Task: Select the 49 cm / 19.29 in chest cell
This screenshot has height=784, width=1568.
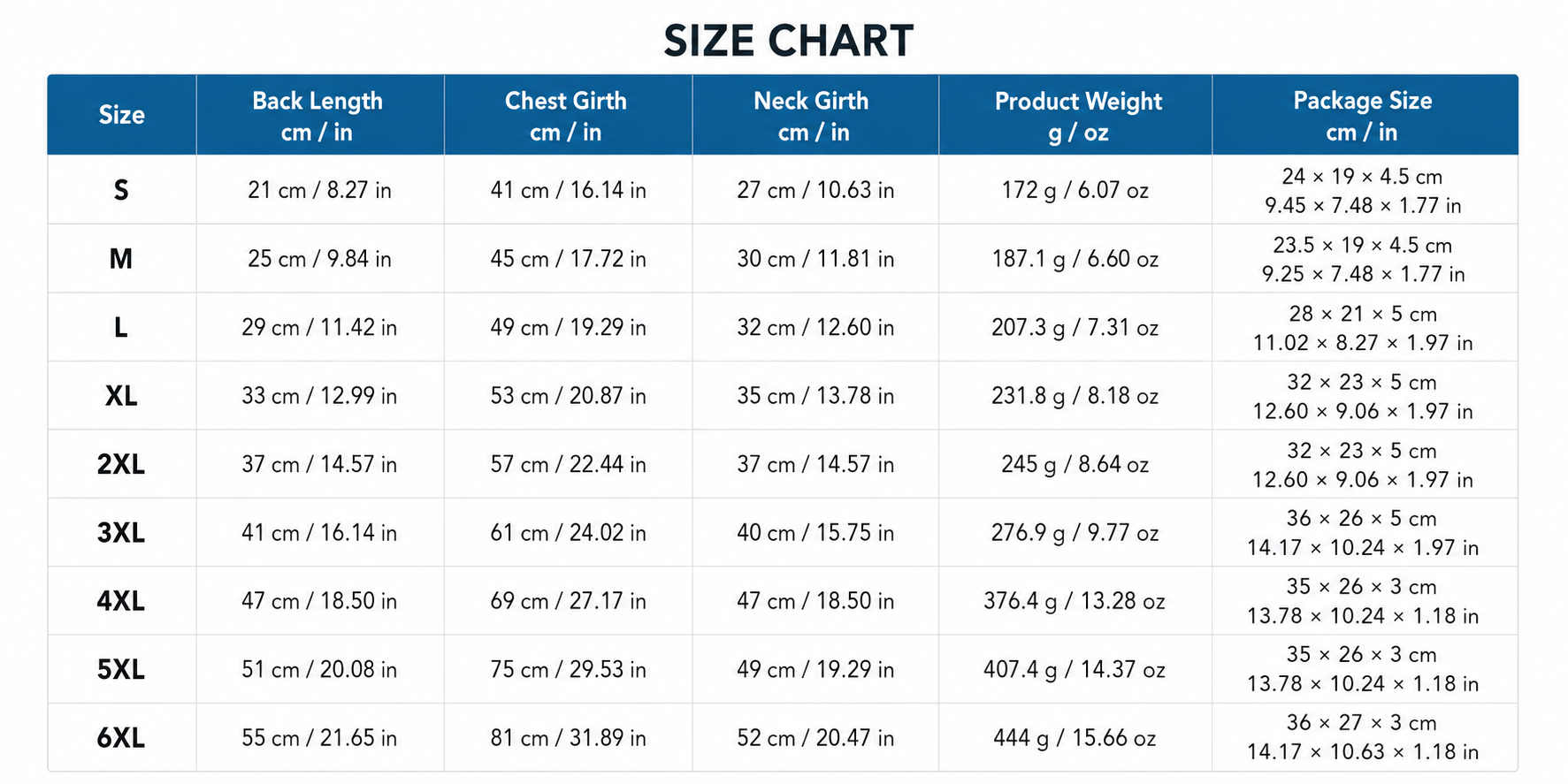Action: (x=568, y=328)
